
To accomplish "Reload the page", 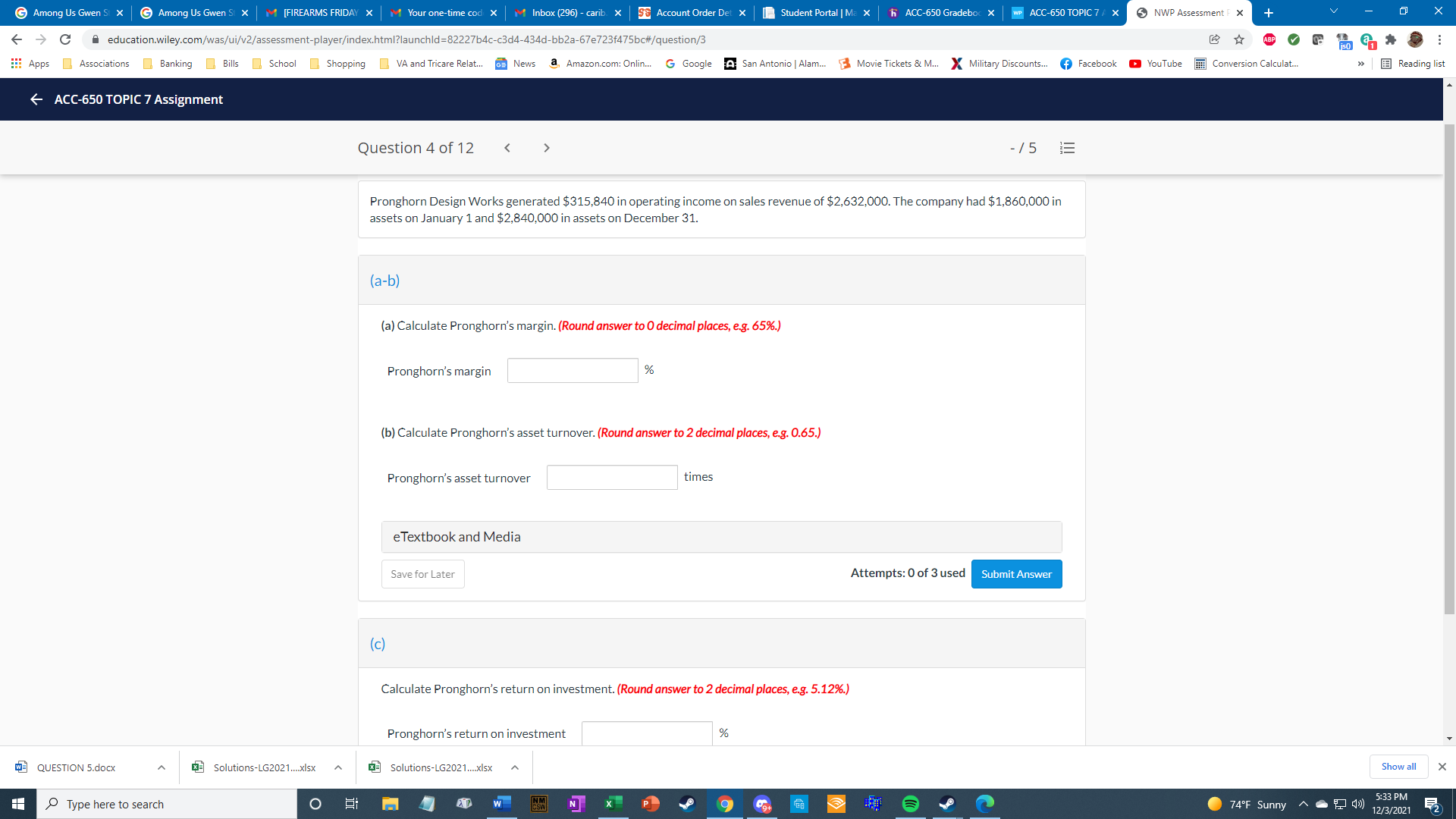I will 65,39.
